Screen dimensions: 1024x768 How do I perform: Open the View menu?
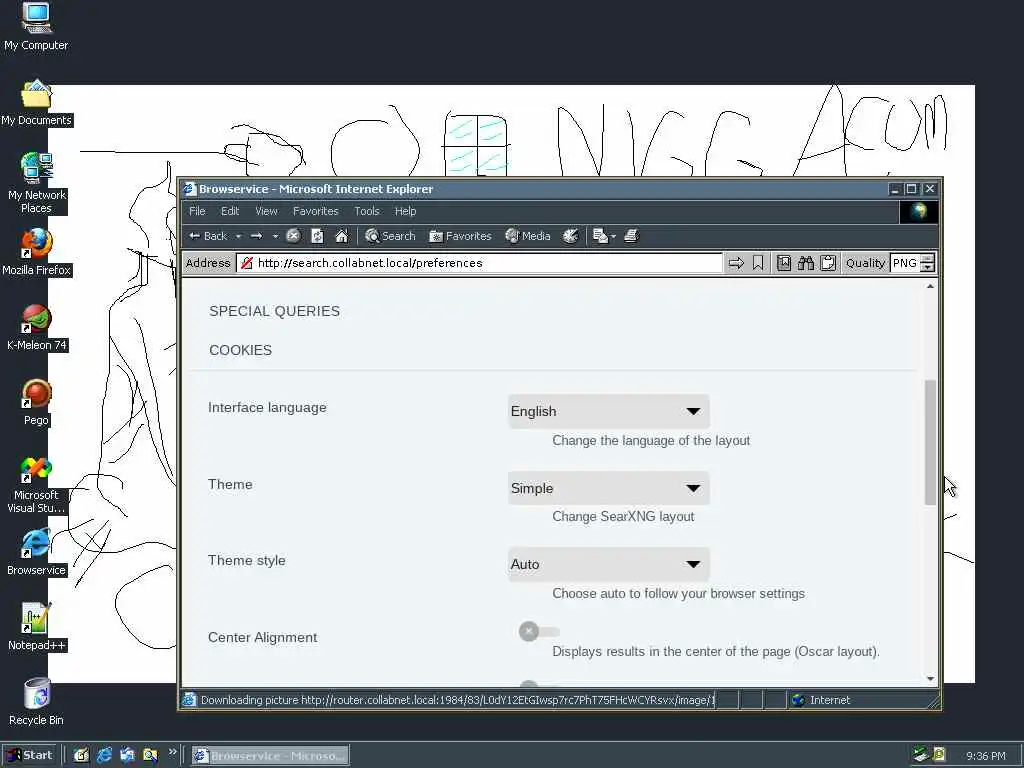point(266,211)
